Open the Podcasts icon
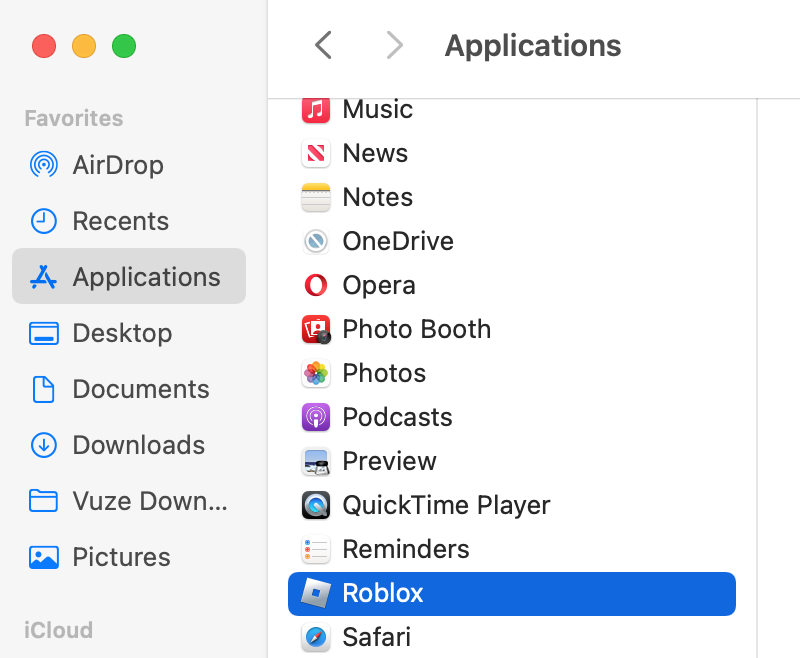The width and height of the screenshot is (800, 658). [x=316, y=418]
